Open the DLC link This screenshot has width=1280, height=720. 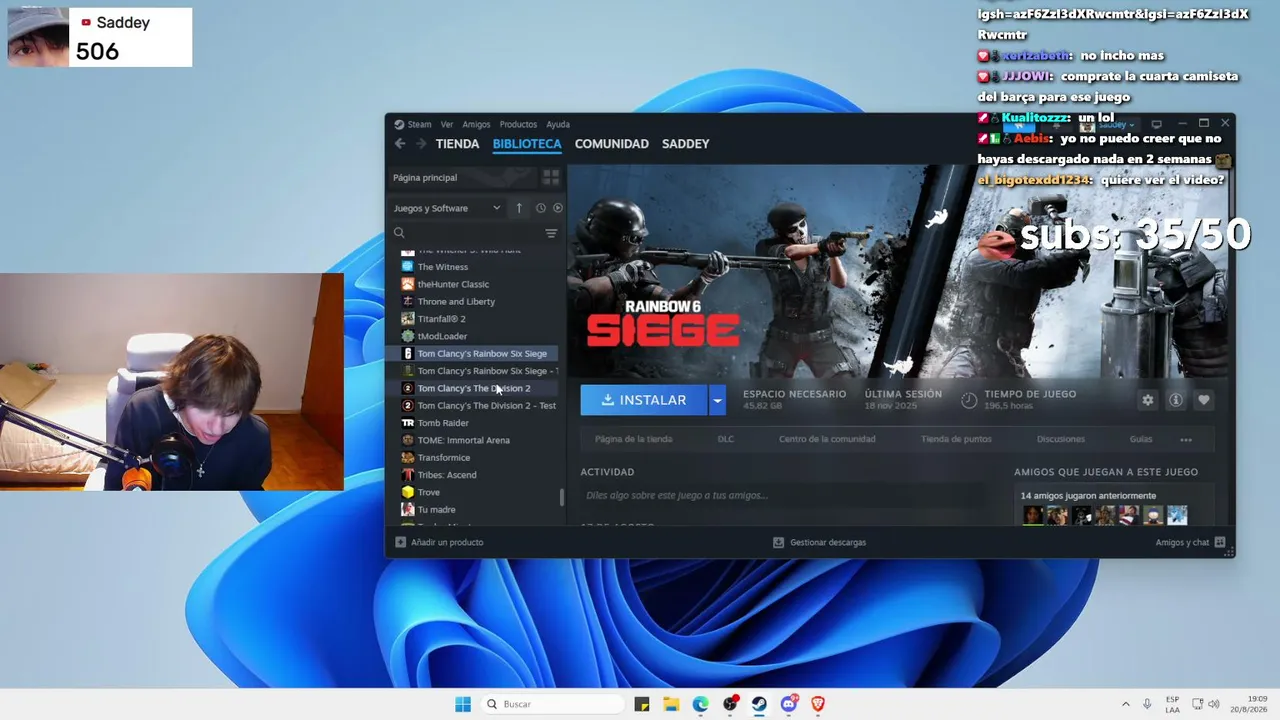pyautogui.click(x=726, y=439)
